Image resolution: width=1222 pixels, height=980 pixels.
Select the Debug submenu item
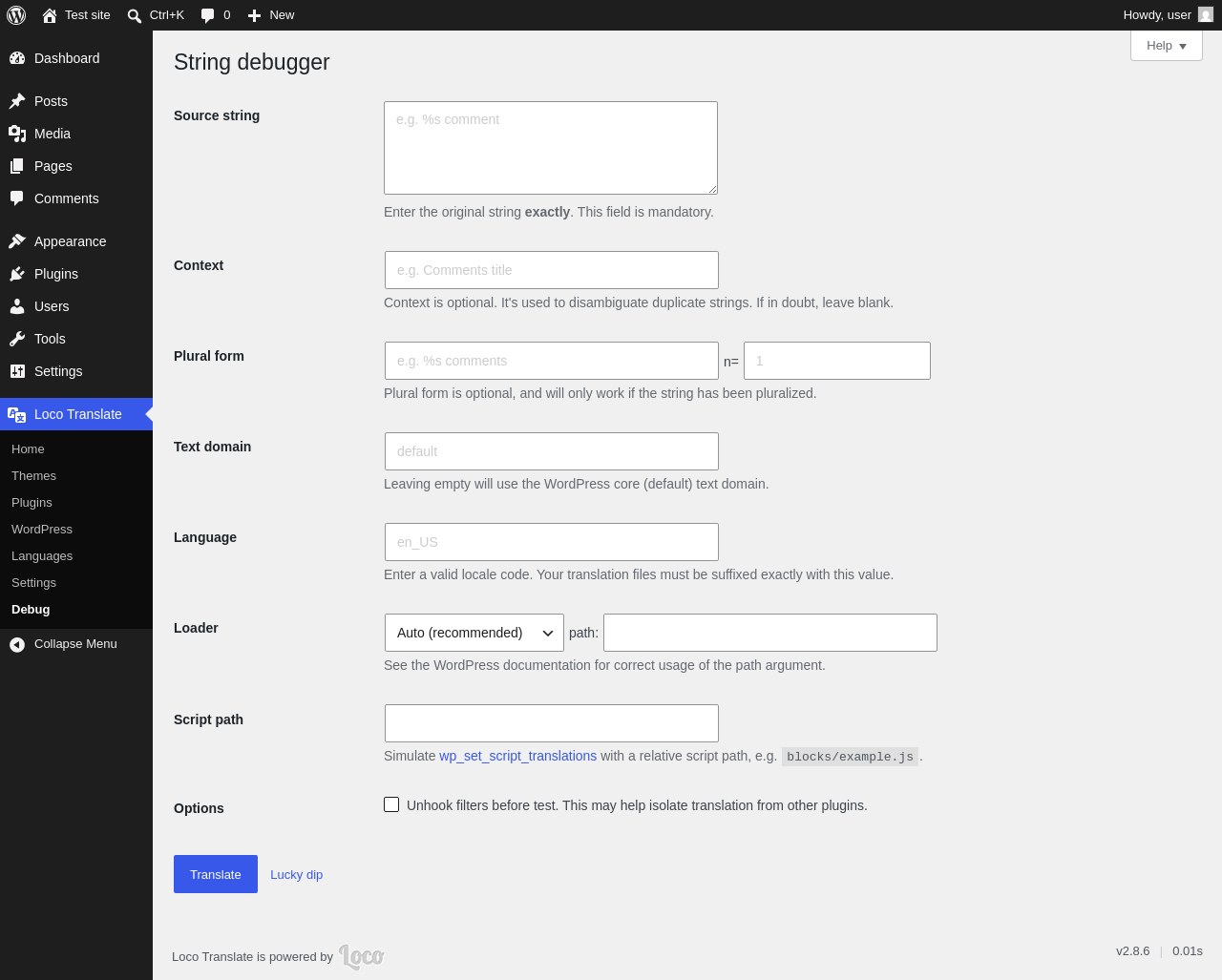[x=31, y=609]
